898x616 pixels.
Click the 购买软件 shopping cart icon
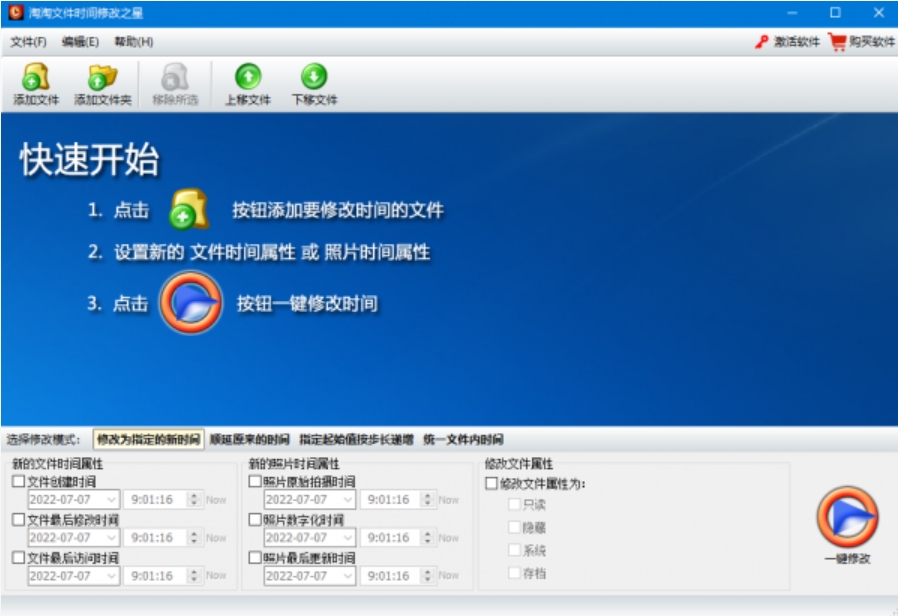[837, 42]
